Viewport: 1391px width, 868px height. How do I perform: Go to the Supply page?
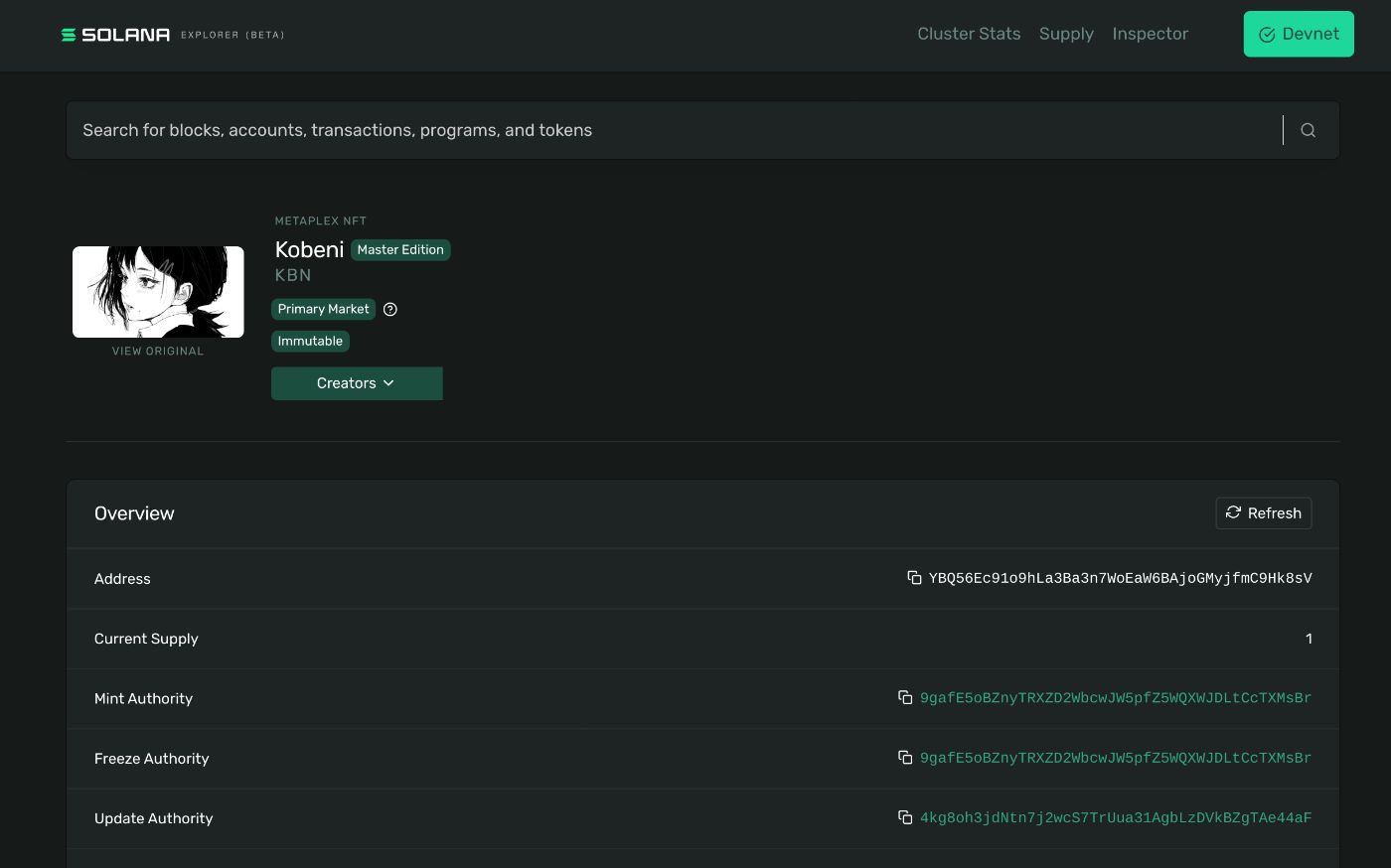[1066, 34]
